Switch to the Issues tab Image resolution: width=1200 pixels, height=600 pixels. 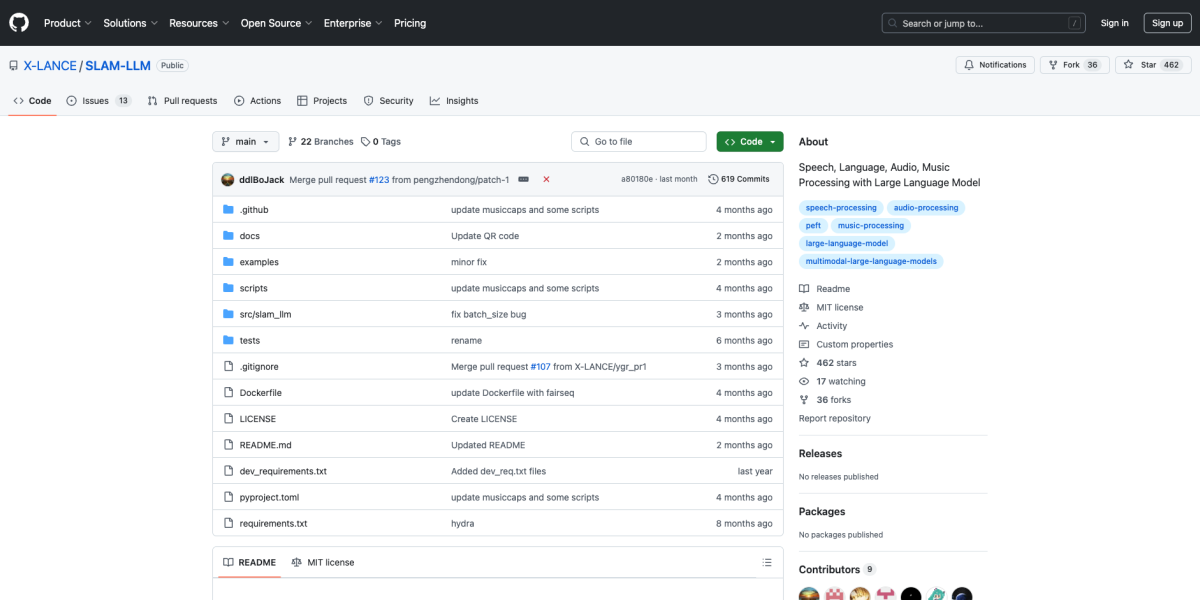point(98,101)
